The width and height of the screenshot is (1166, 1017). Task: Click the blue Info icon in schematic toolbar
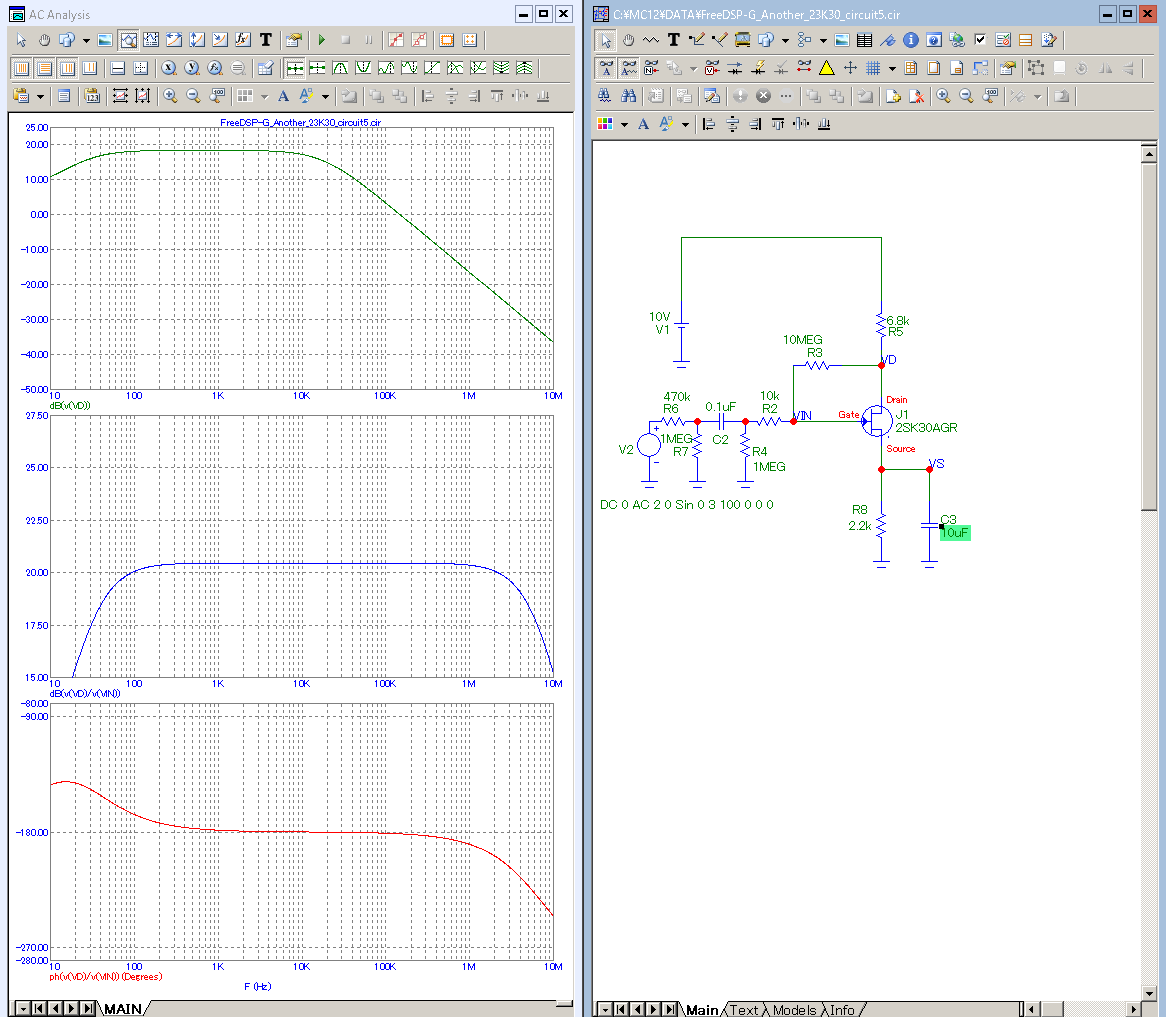click(911, 40)
